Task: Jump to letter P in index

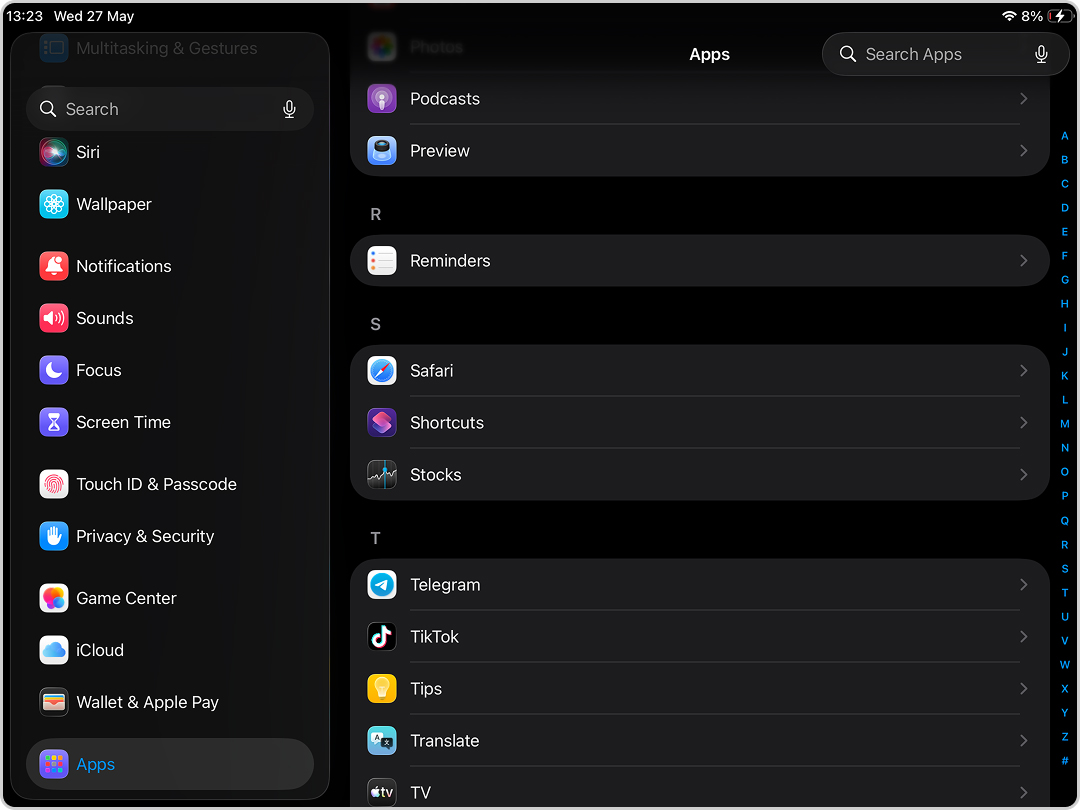Action: click(1065, 496)
